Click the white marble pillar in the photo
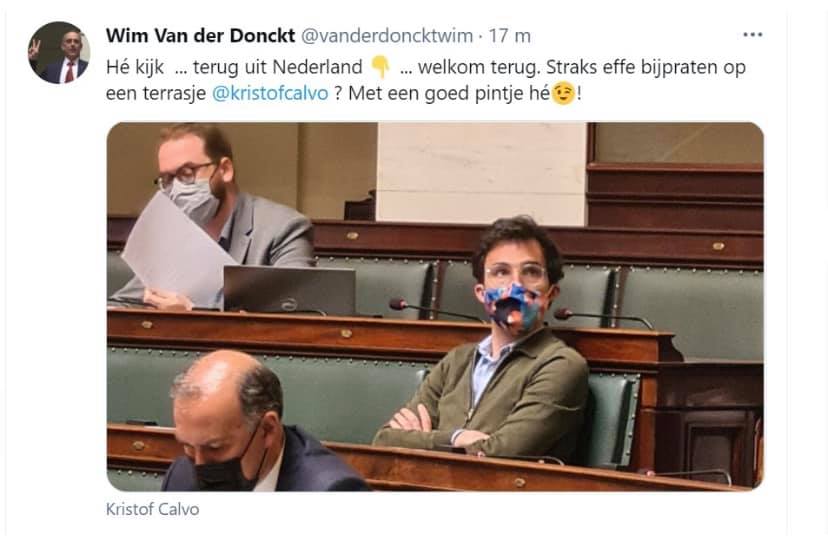The width and height of the screenshot is (828, 544). 482,173
